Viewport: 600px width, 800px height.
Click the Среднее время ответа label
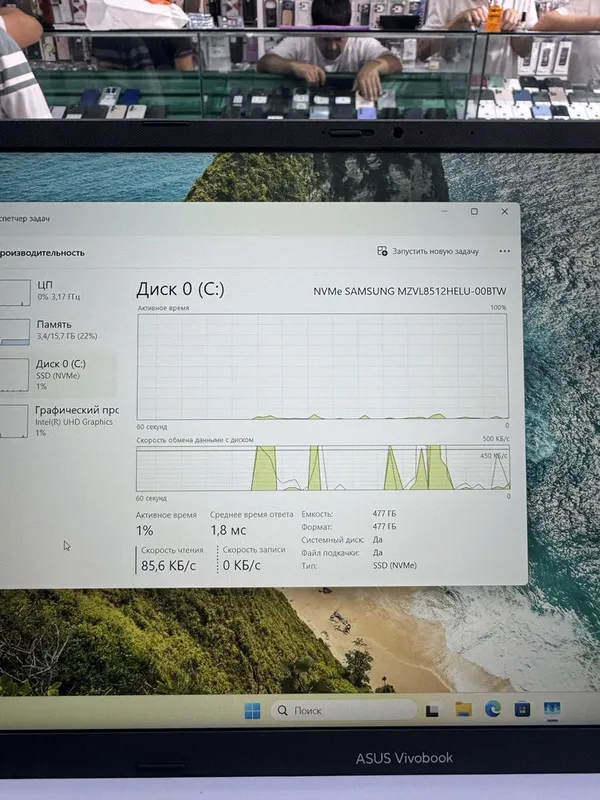(x=252, y=514)
